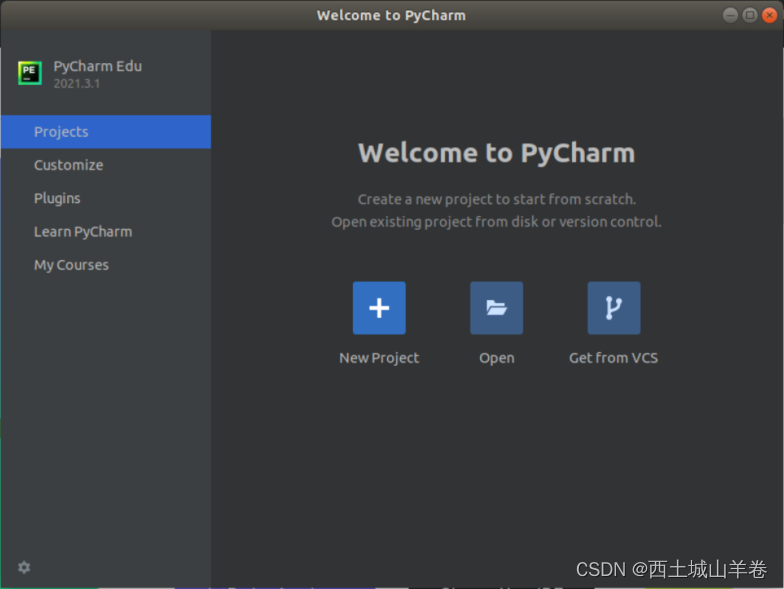Click the Get from VCS label

click(x=614, y=358)
